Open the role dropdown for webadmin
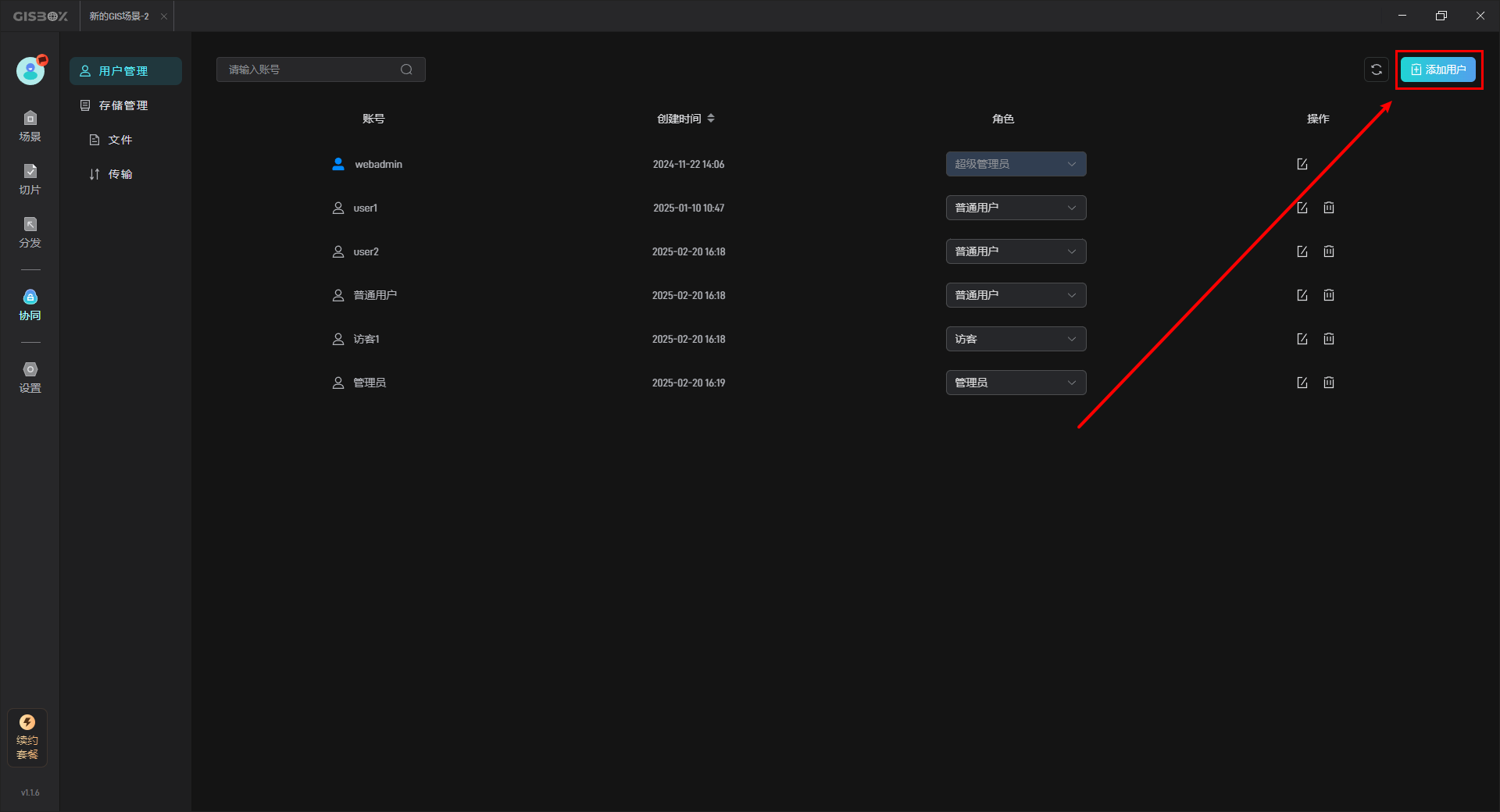Image resolution: width=1500 pixels, height=812 pixels. coord(1016,164)
